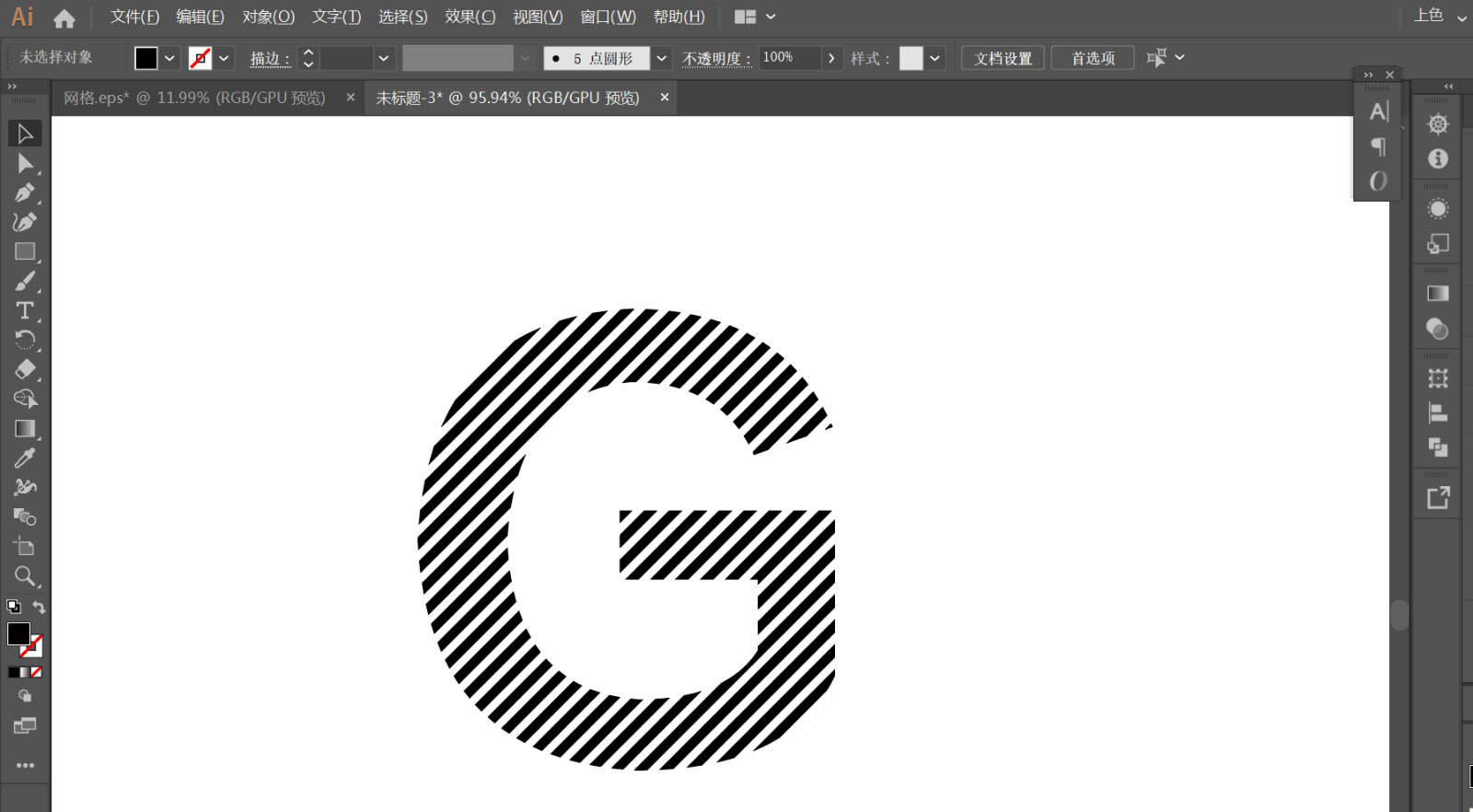
Task: Click the Home icon
Action: [x=64, y=17]
